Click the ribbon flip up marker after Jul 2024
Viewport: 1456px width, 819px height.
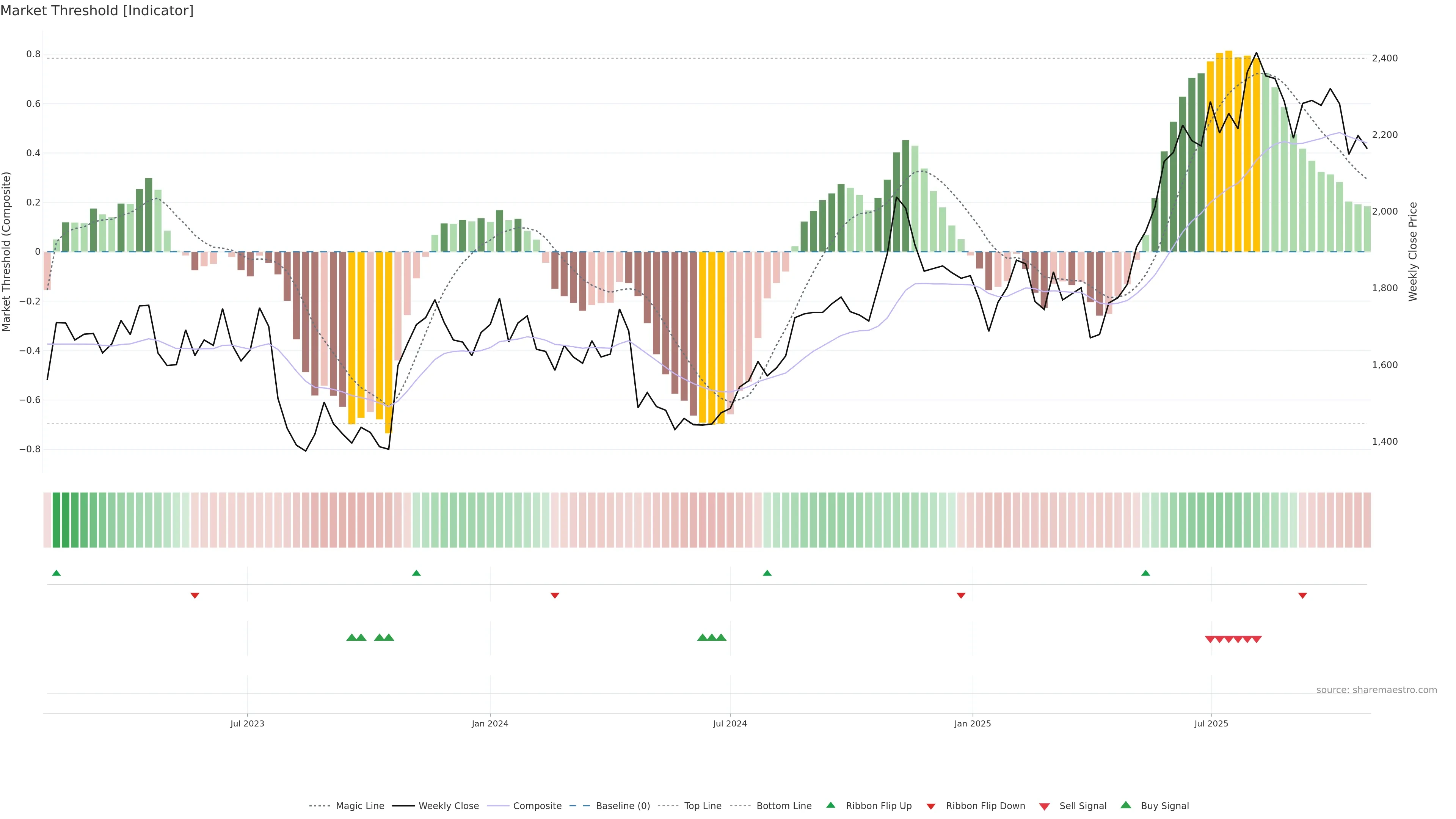[x=767, y=573]
